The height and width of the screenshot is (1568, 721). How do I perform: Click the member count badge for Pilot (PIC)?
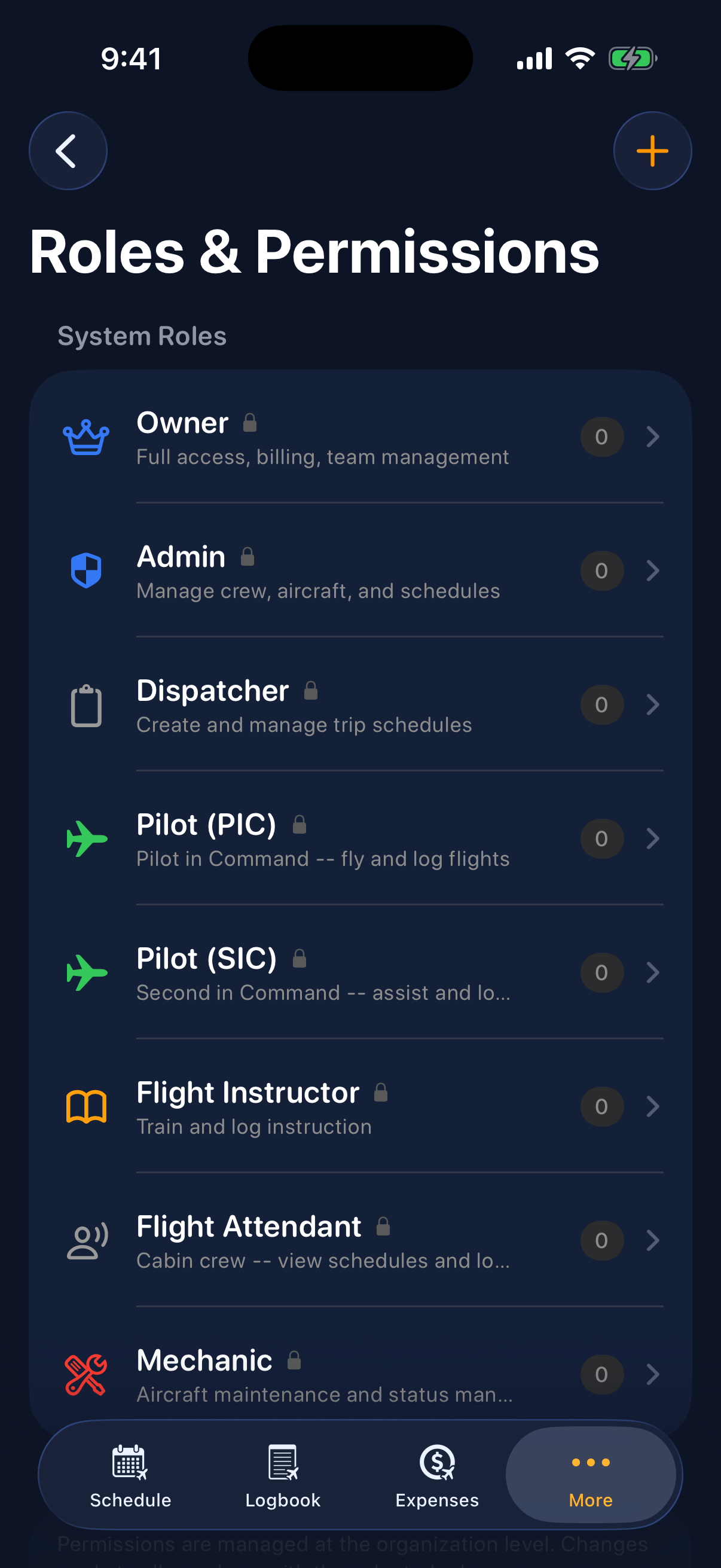click(x=601, y=838)
